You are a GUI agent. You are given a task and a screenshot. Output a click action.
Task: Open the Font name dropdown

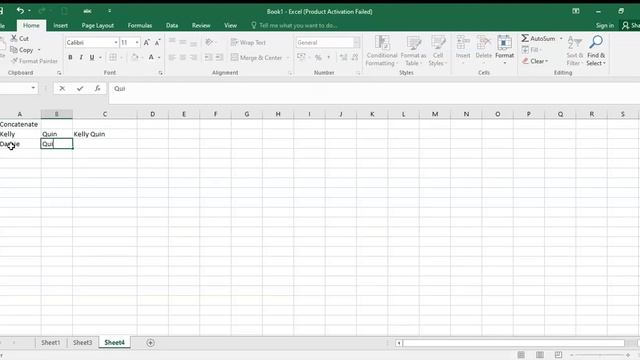click(116, 42)
